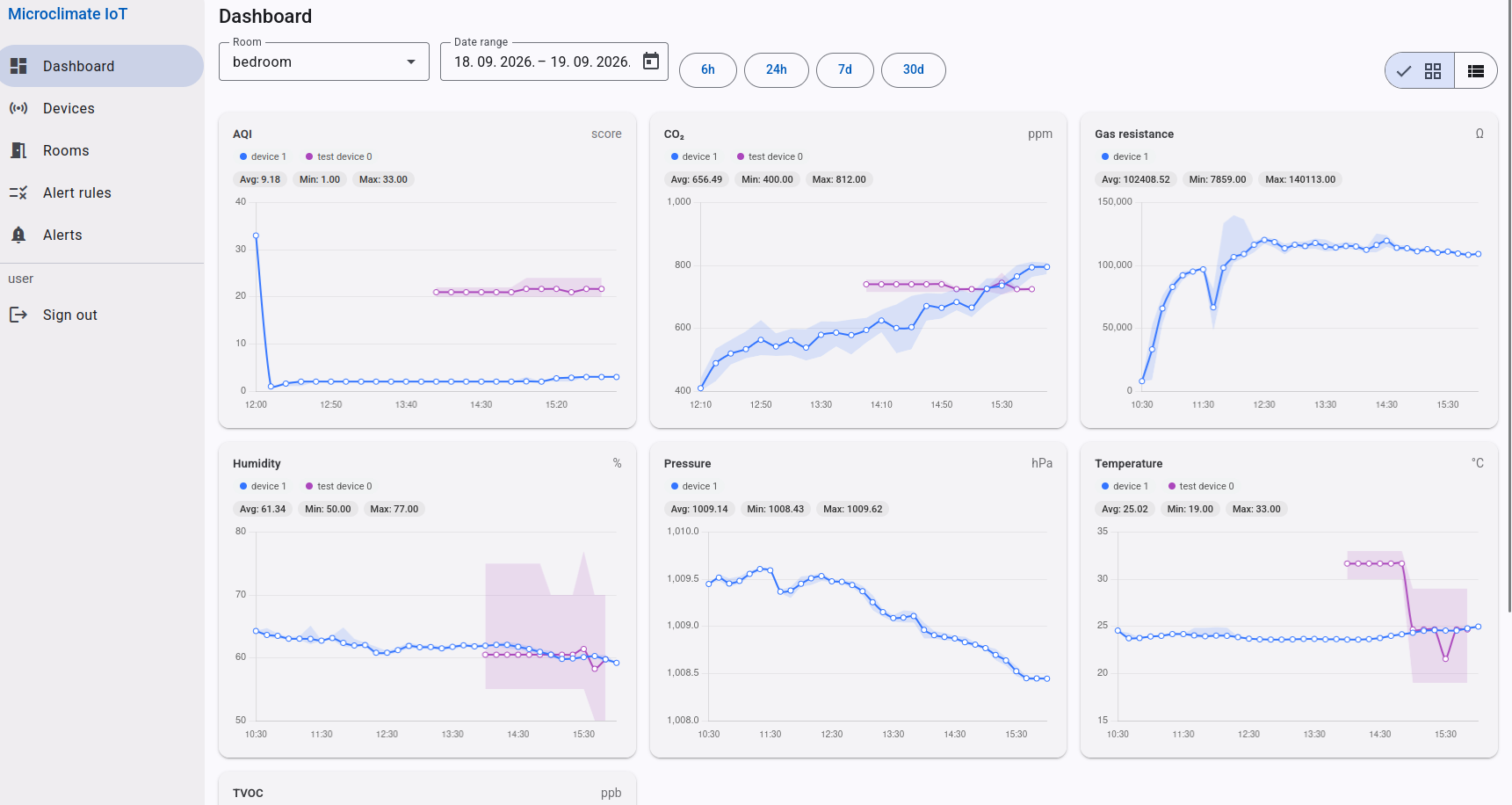Click the Alerts bell icon in the sidebar

[x=18, y=235]
